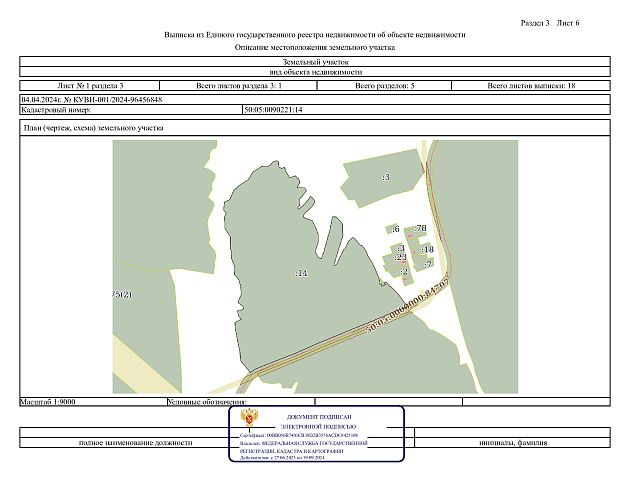Click the double-headed eagle emblem in the signature stamp
The width and height of the screenshot is (630, 487).
pyautogui.click(x=249, y=417)
